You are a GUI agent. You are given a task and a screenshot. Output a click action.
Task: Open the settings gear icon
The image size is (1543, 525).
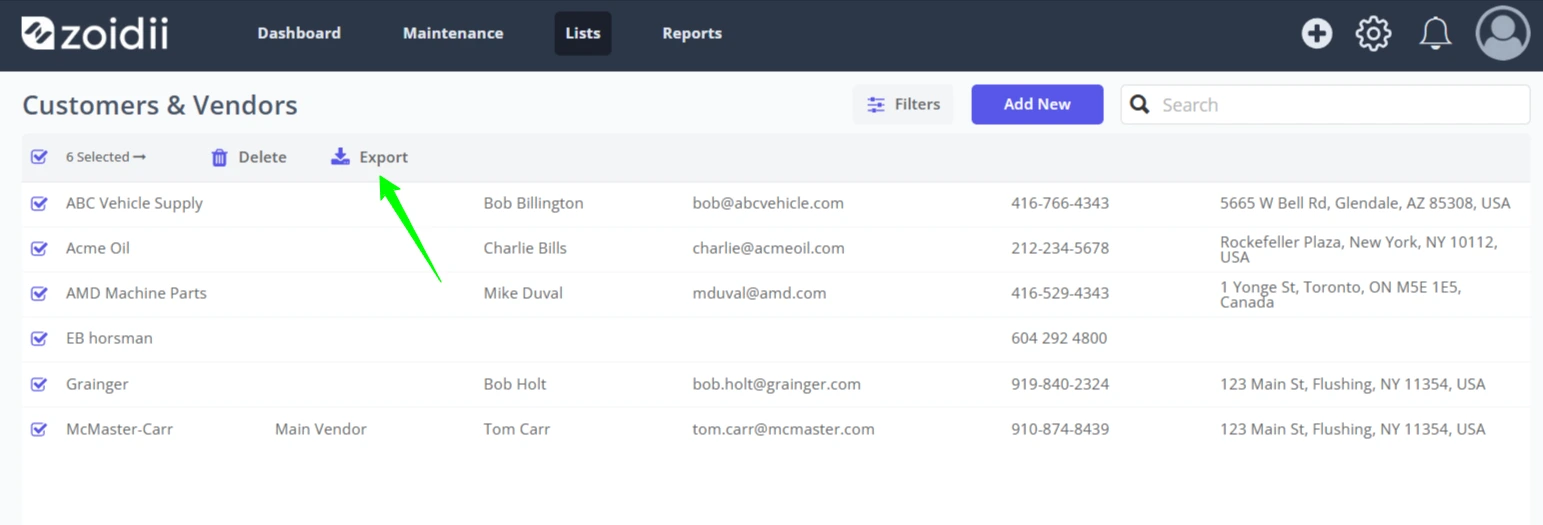point(1373,34)
